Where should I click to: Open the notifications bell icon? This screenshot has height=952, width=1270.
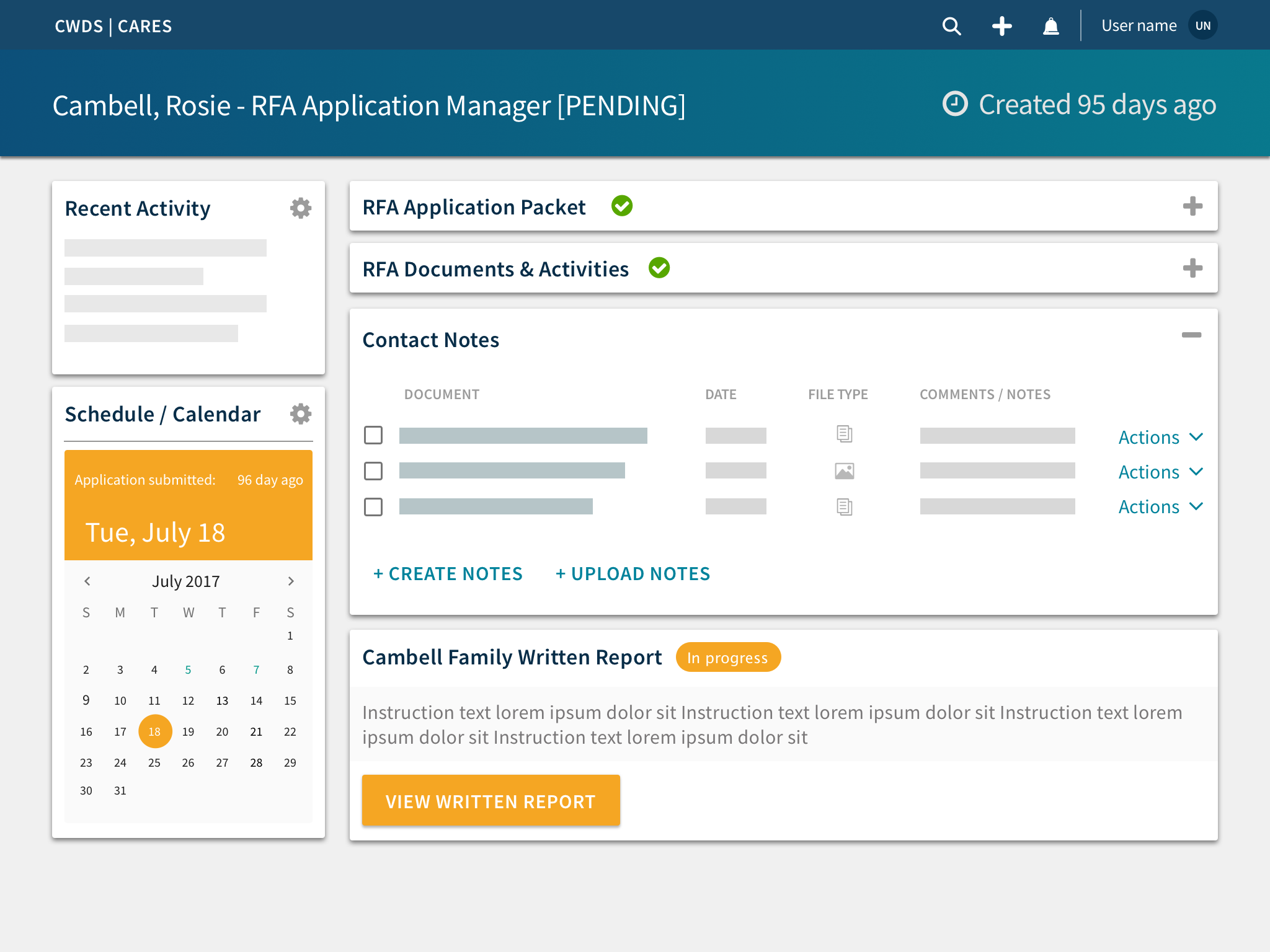click(x=1050, y=26)
